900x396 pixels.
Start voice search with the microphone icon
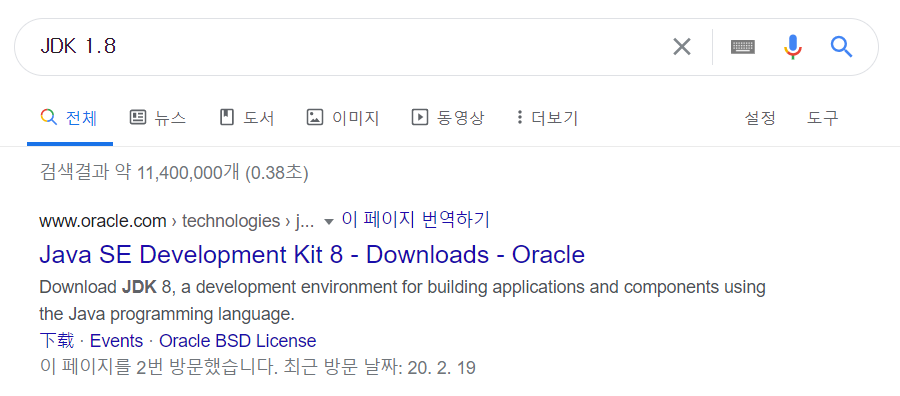(793, 46)
